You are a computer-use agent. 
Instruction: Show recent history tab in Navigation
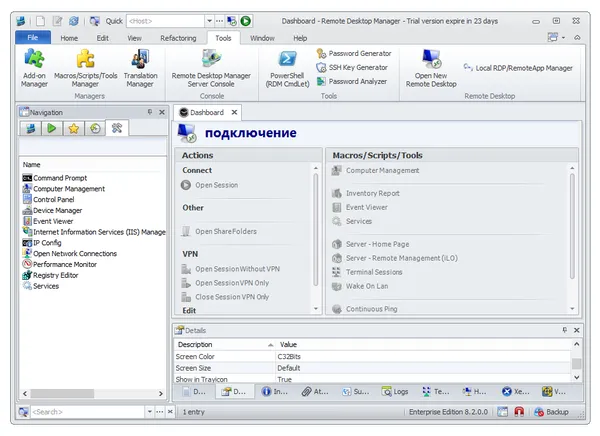95,128
